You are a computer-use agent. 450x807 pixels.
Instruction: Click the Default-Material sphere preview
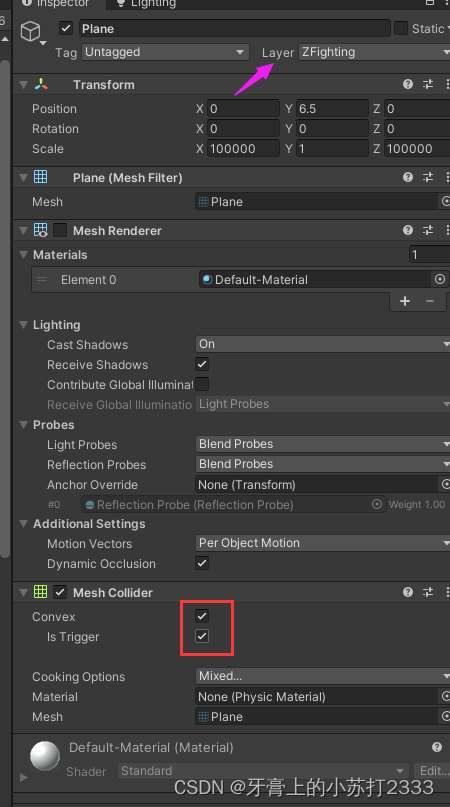point(45,756)
